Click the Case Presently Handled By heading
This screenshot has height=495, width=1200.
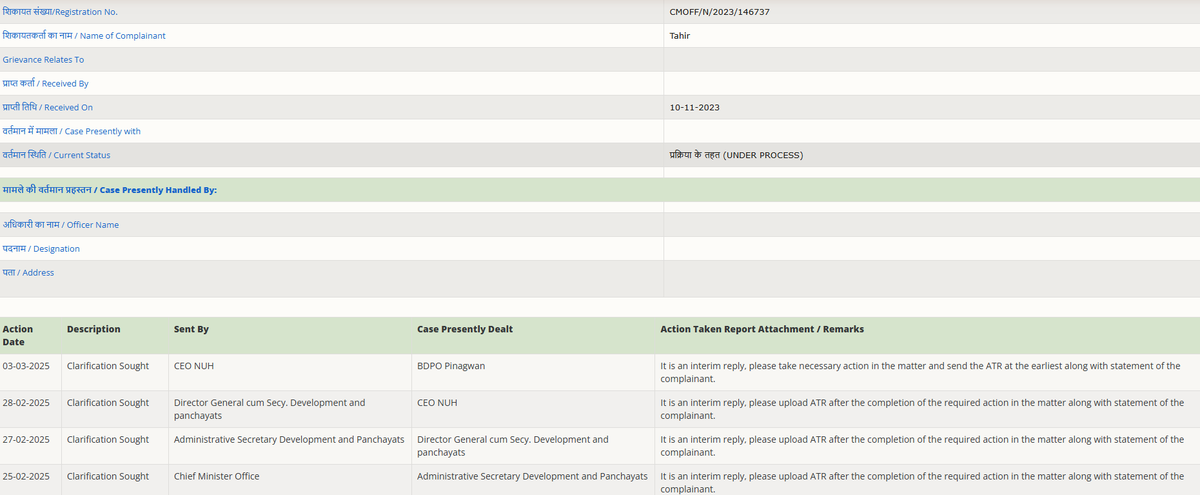coord(110,189)
